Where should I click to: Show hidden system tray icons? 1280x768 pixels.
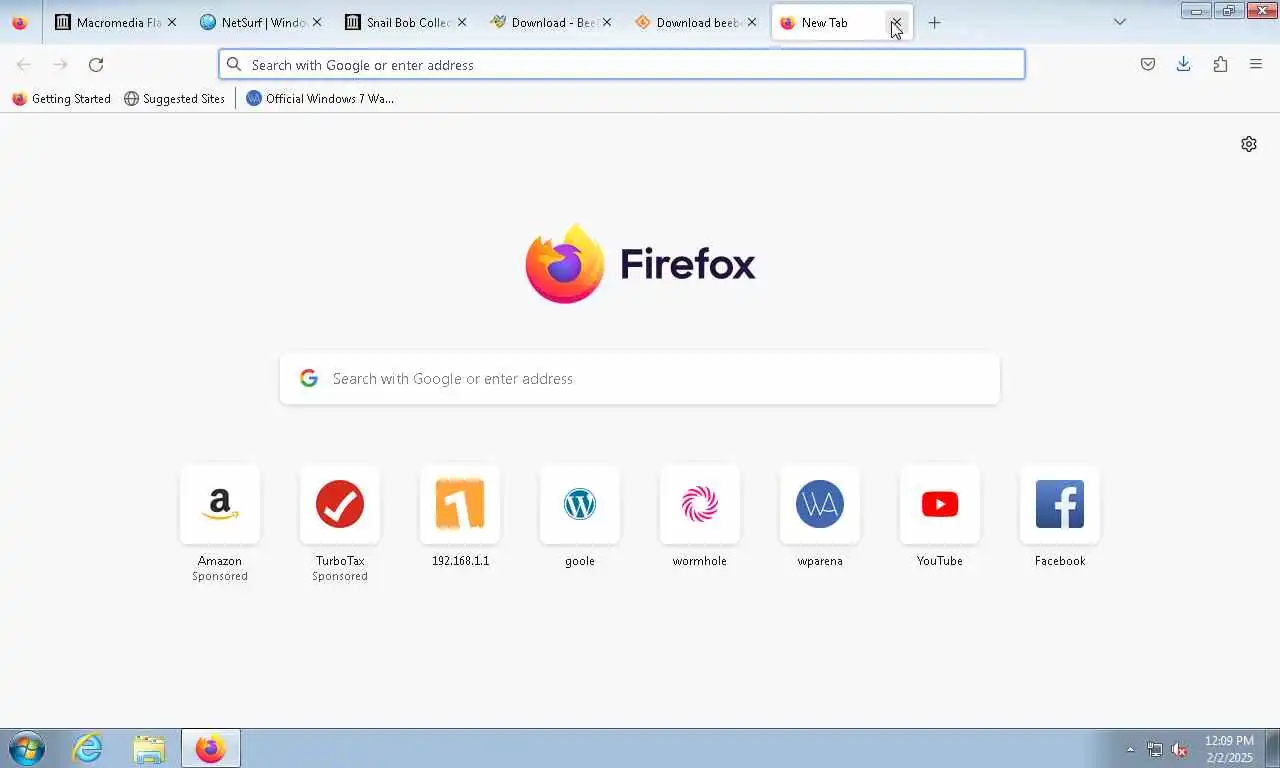pos(1131,749)
